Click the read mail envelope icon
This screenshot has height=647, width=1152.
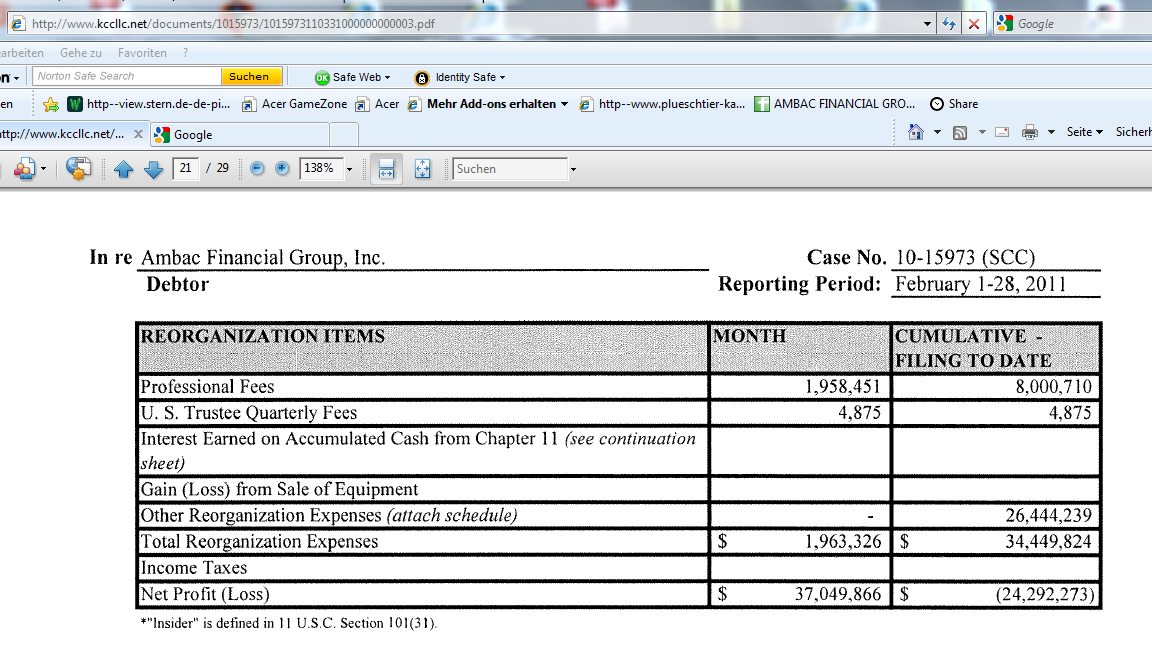(x=1002, y=132)
